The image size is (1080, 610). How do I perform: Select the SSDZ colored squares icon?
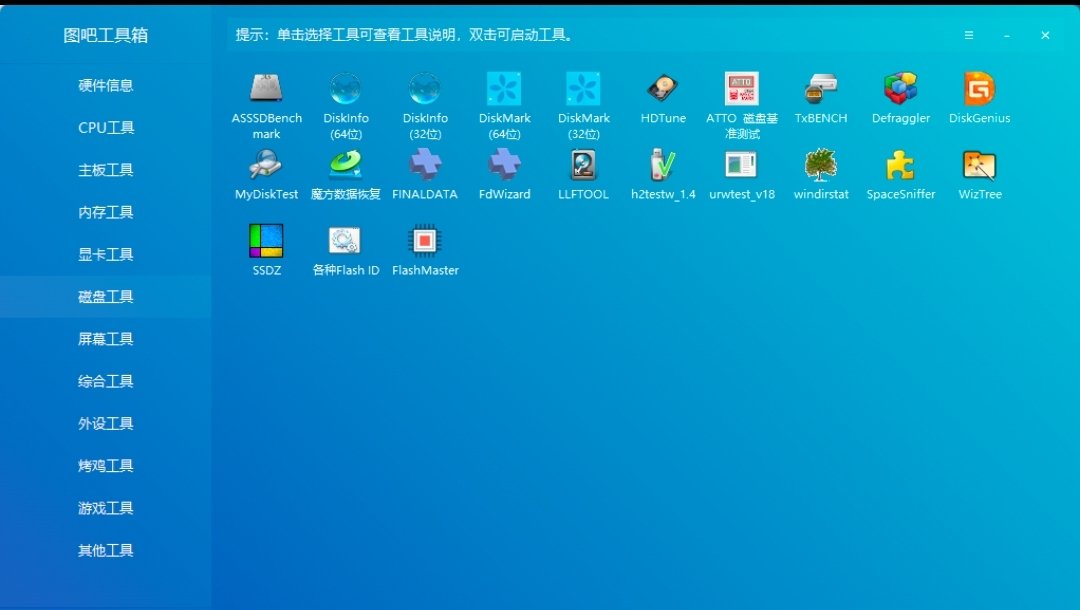[x=267, y=240]
